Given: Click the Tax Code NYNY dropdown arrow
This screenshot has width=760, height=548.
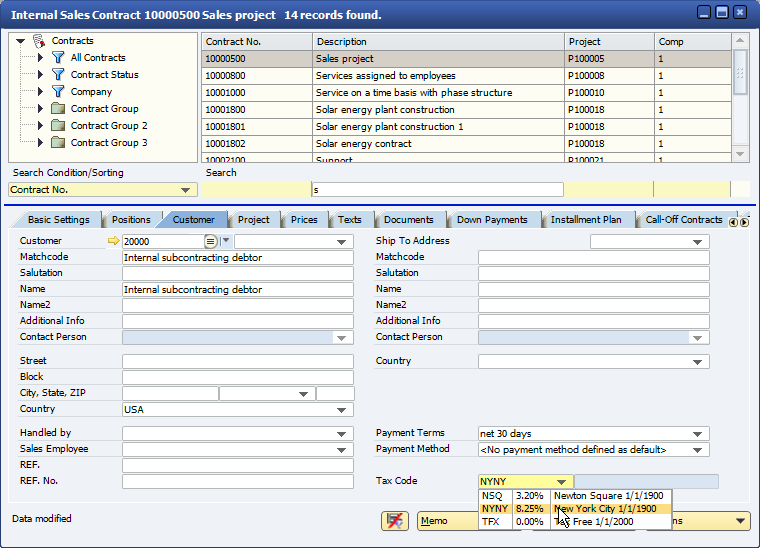Looking at the screenshot, I should click(561, 482).
